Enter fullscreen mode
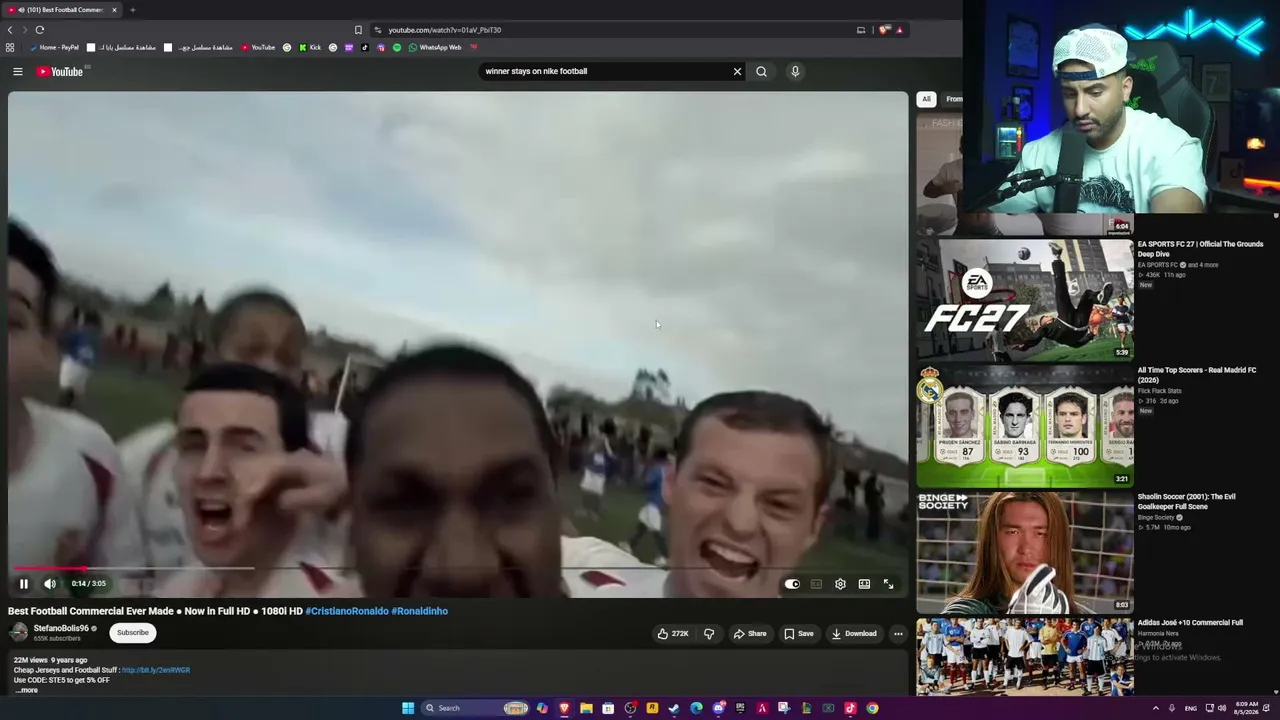The width and height of the screenshot is (1280, 720). (888, 584)
